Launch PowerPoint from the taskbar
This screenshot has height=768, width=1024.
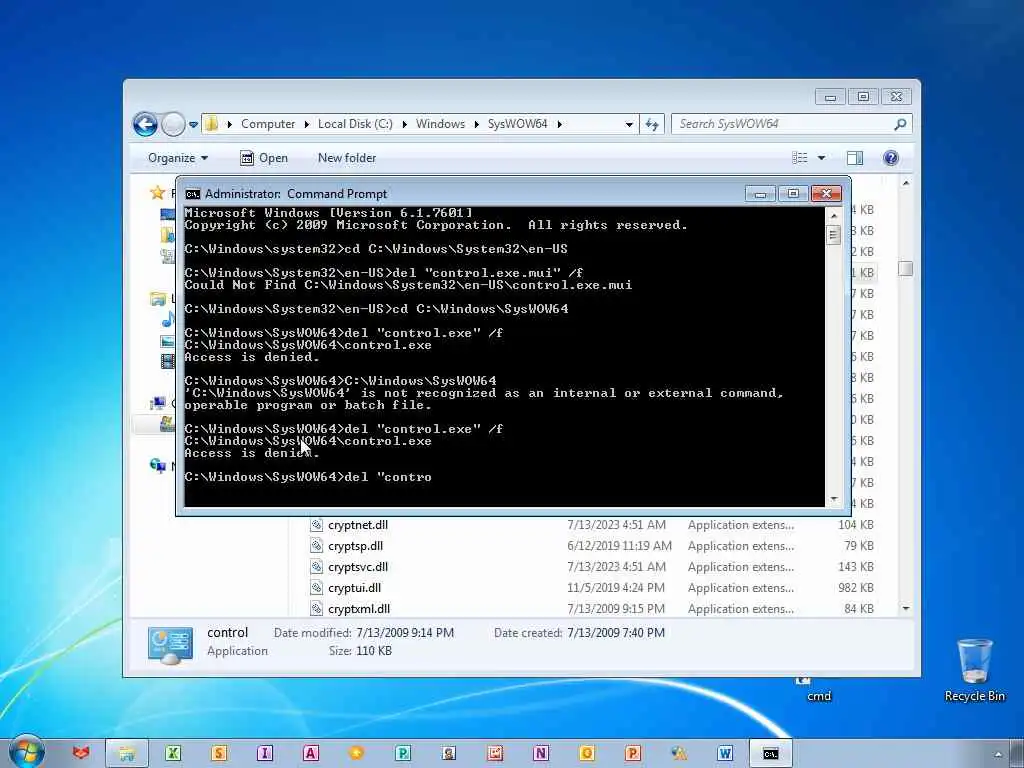[633, 754]
